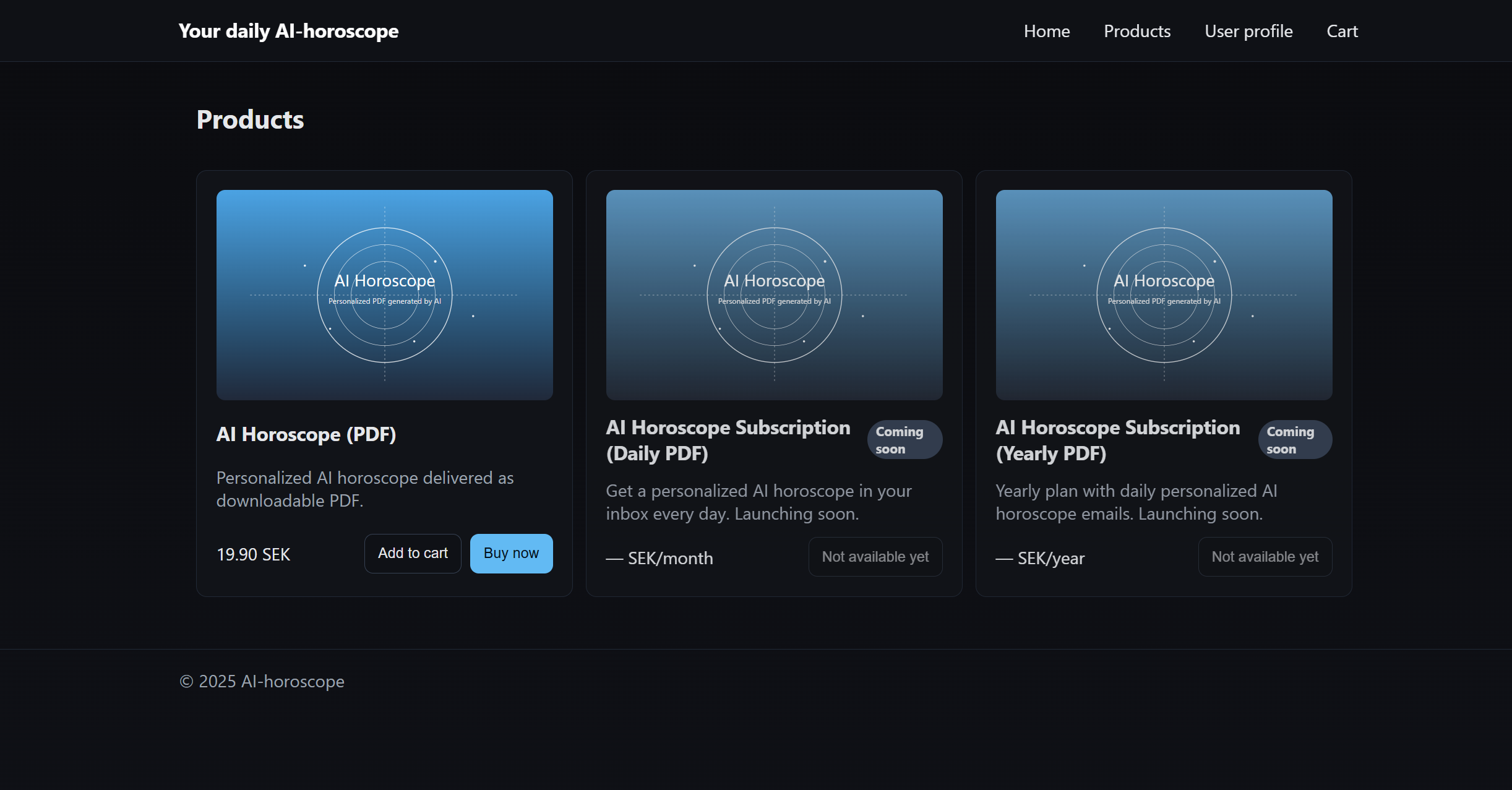Open the AI Horoscope (PDF) product title

click(x=306, y=434)
